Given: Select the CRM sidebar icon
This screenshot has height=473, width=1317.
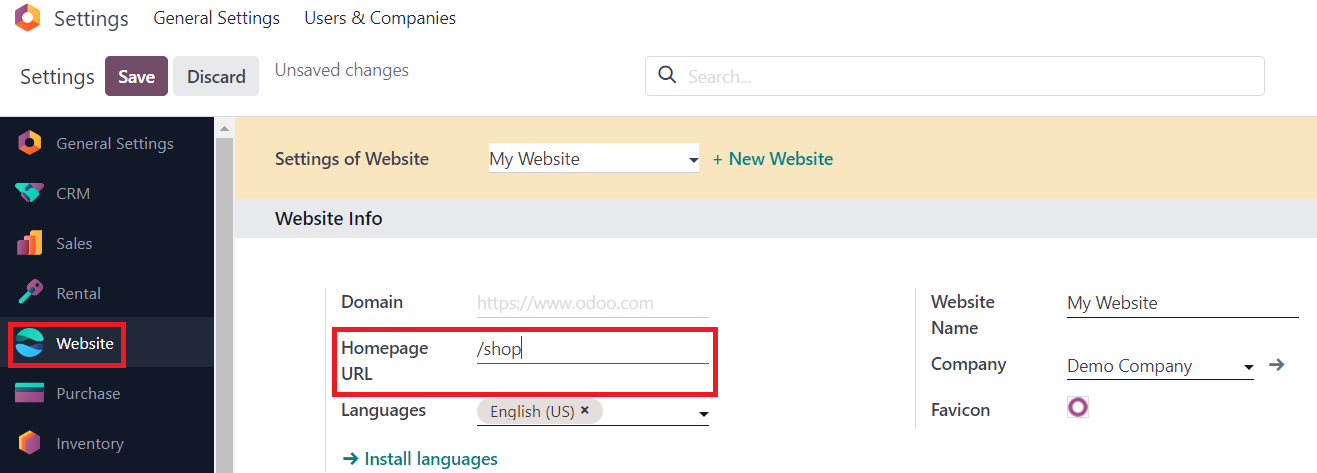Looking at the screenshot, I should pos(29,193).
